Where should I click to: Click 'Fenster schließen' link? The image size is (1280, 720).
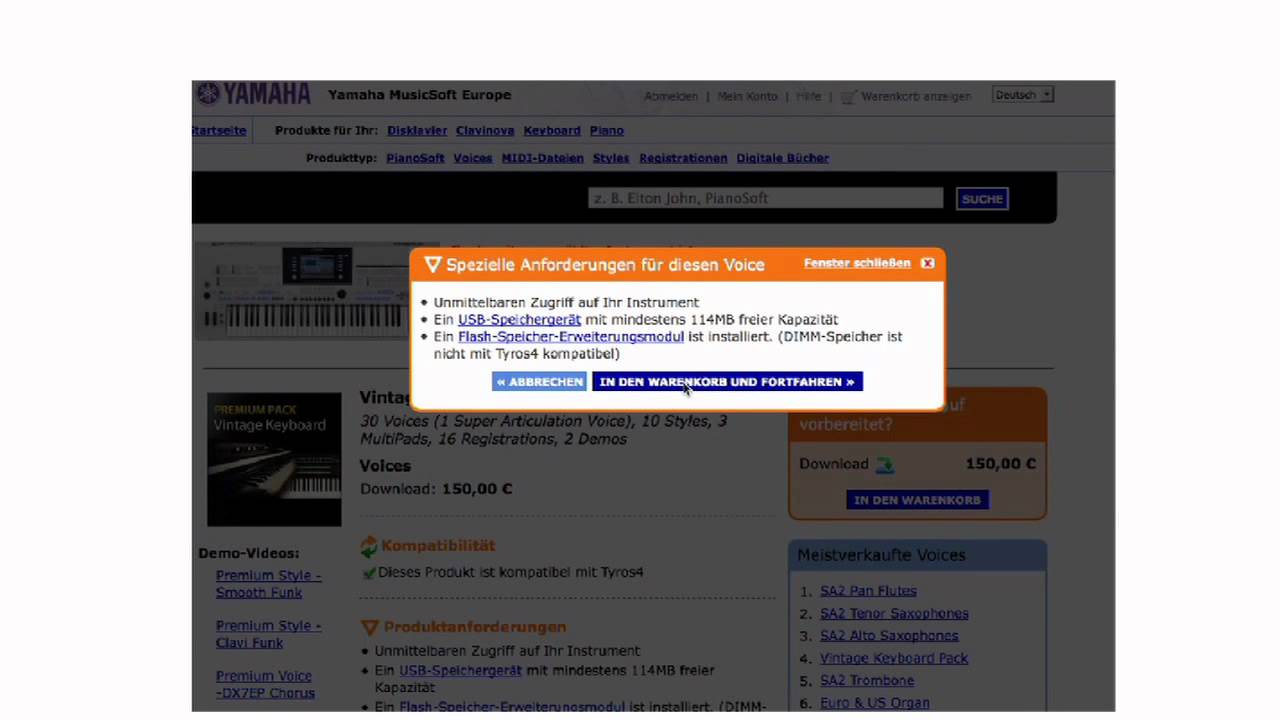click(x=857, y=263)
